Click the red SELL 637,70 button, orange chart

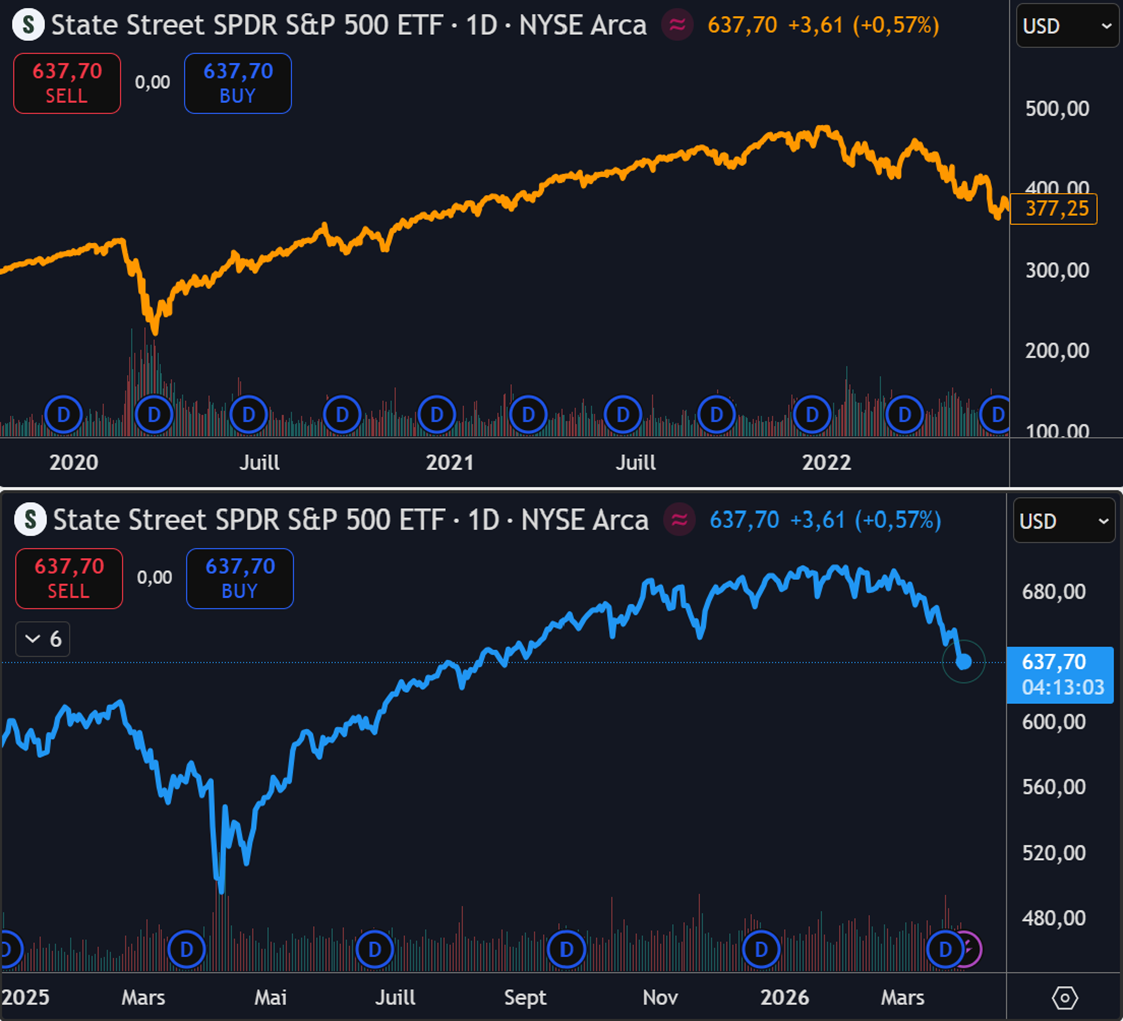tap(67, 83)
